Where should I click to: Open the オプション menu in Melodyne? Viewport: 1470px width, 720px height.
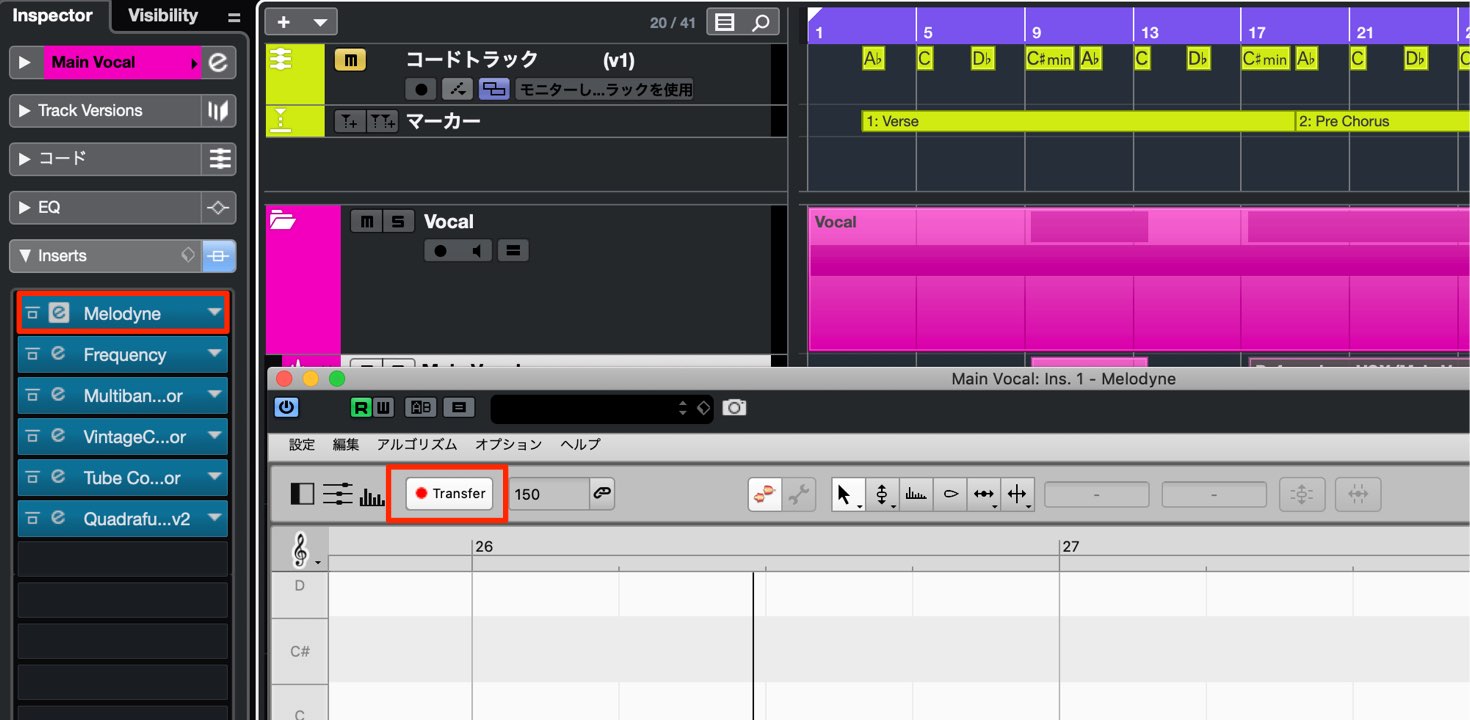(x=508, y=444)
